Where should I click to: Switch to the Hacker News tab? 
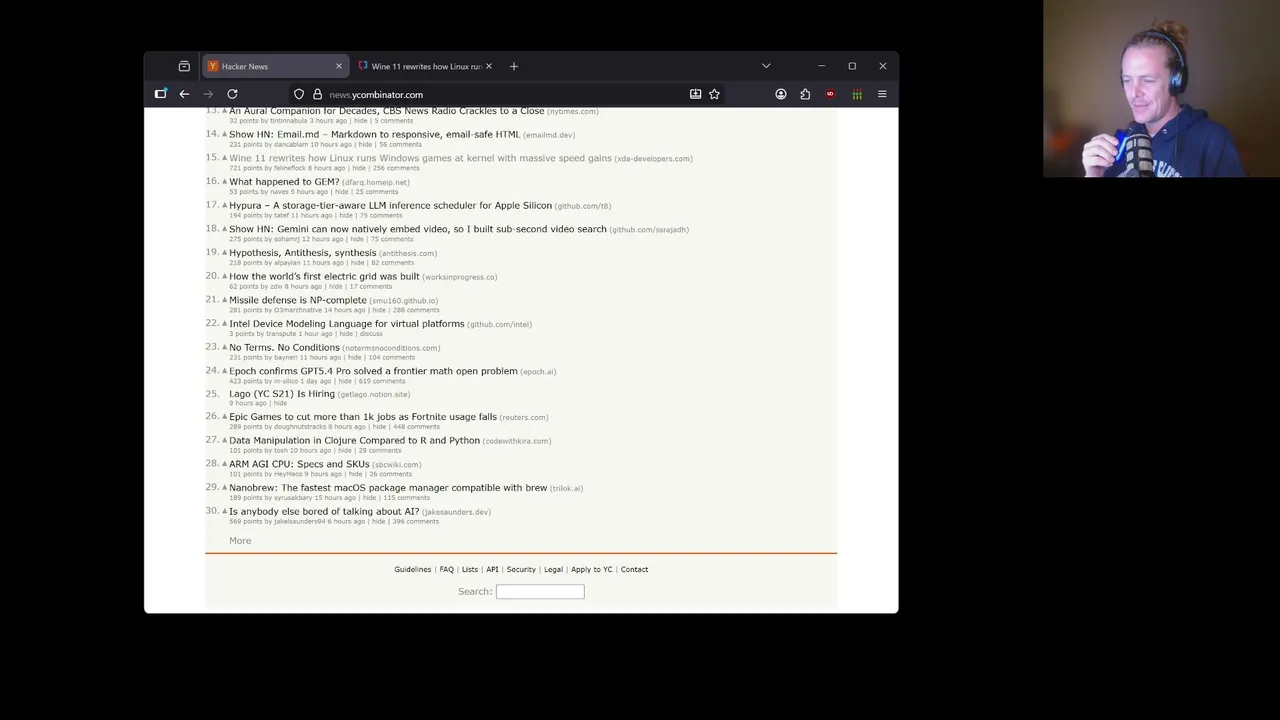(x=275, y=66)
